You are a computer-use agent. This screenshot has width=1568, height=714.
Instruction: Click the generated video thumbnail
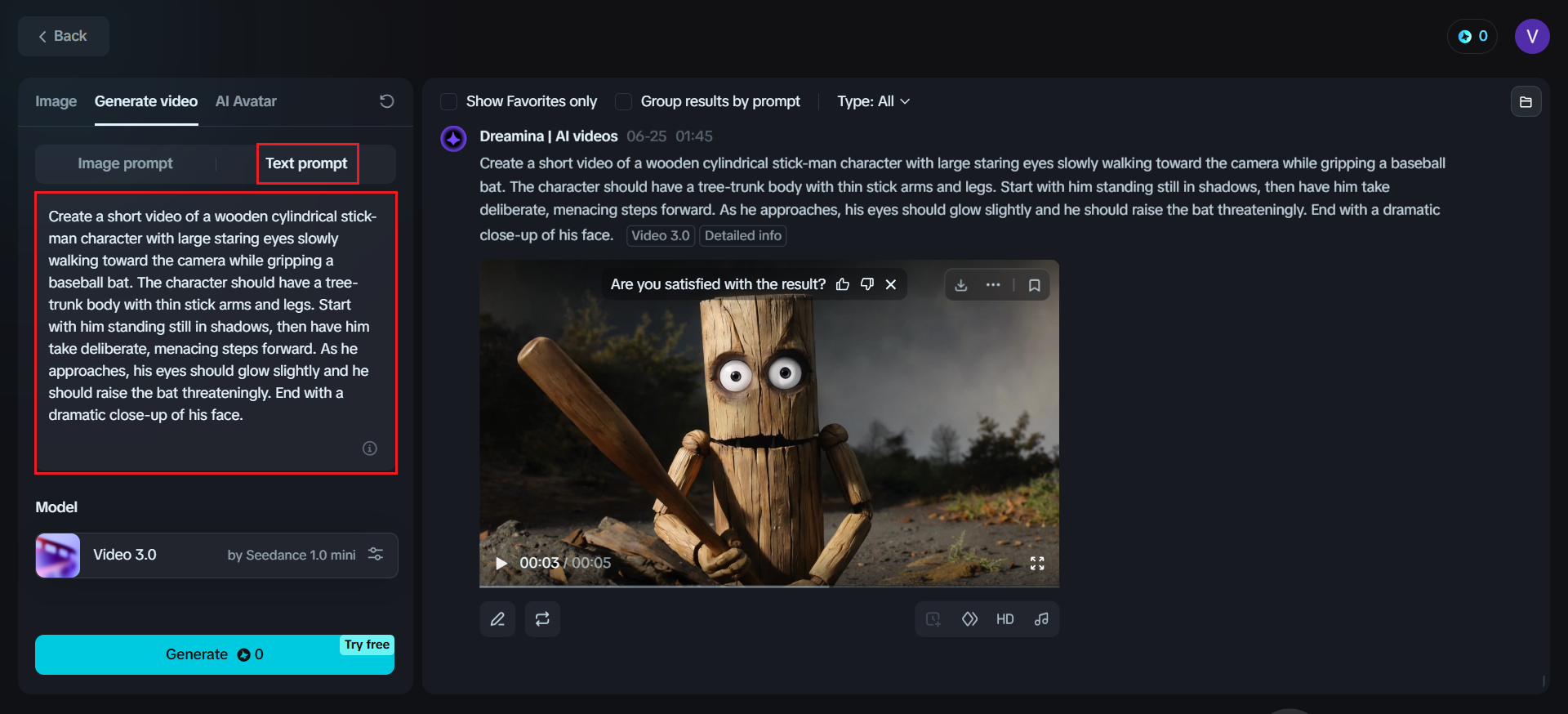click(x=769, y=423)
